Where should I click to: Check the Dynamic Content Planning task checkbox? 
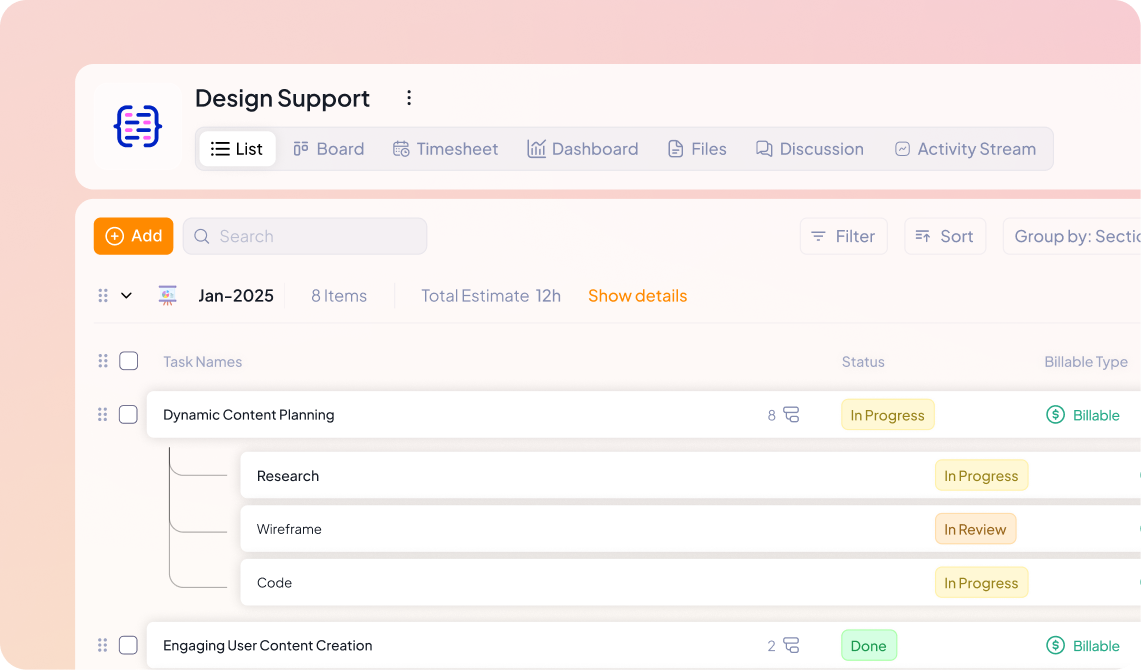point(128,415)
